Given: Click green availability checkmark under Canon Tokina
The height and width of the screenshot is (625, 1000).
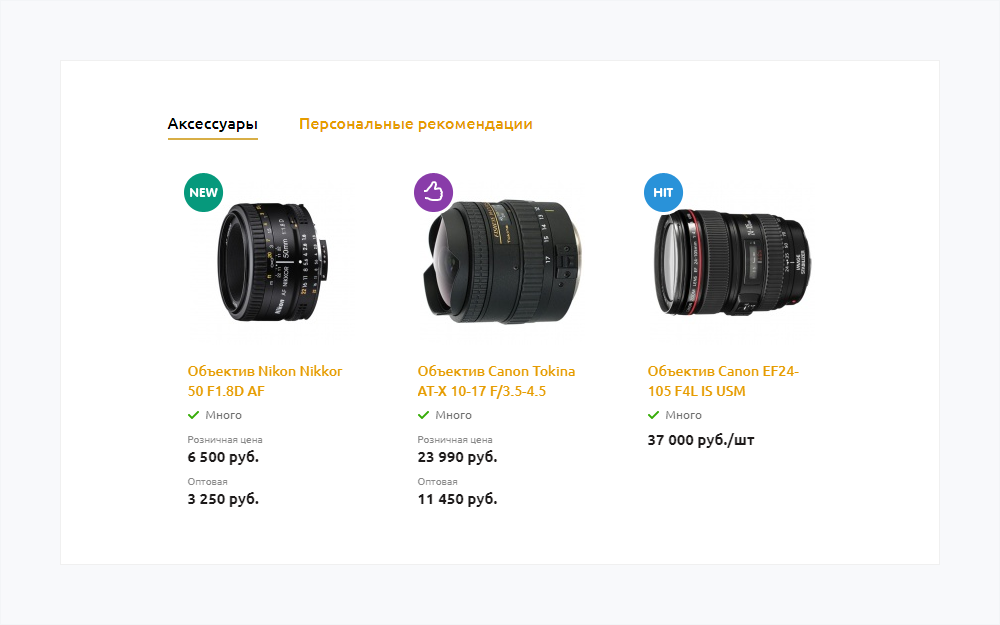Looking at the screenshot, I should 423,415.
